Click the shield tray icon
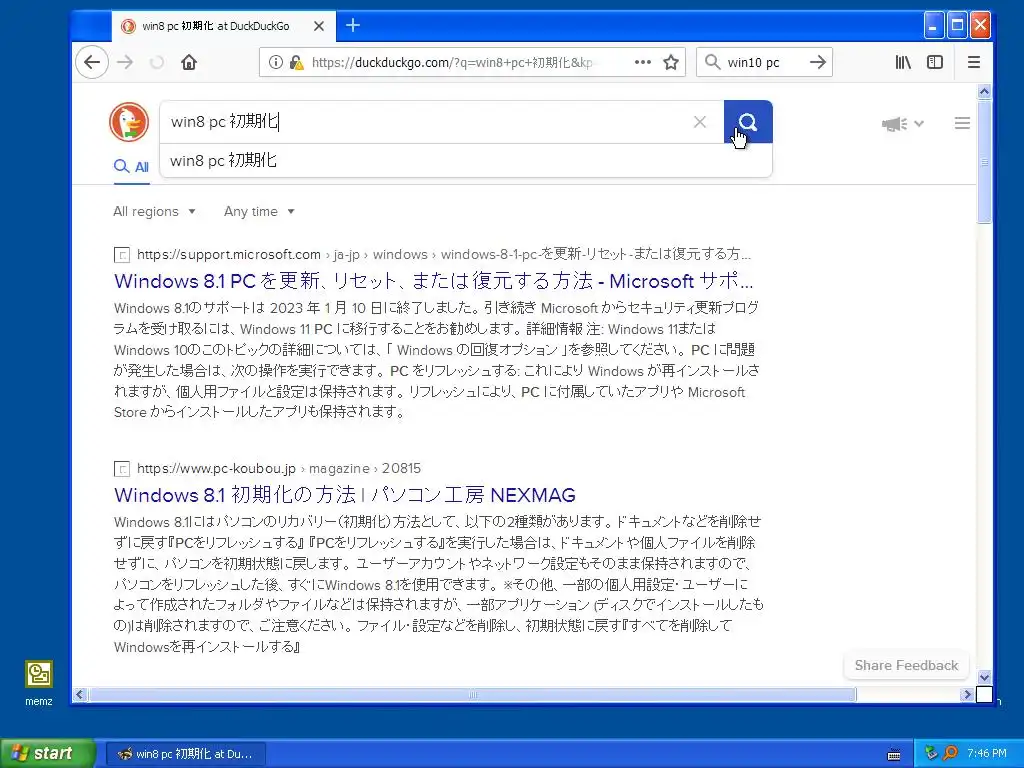Screen dimensions: 1024x768 pos(932,753)
